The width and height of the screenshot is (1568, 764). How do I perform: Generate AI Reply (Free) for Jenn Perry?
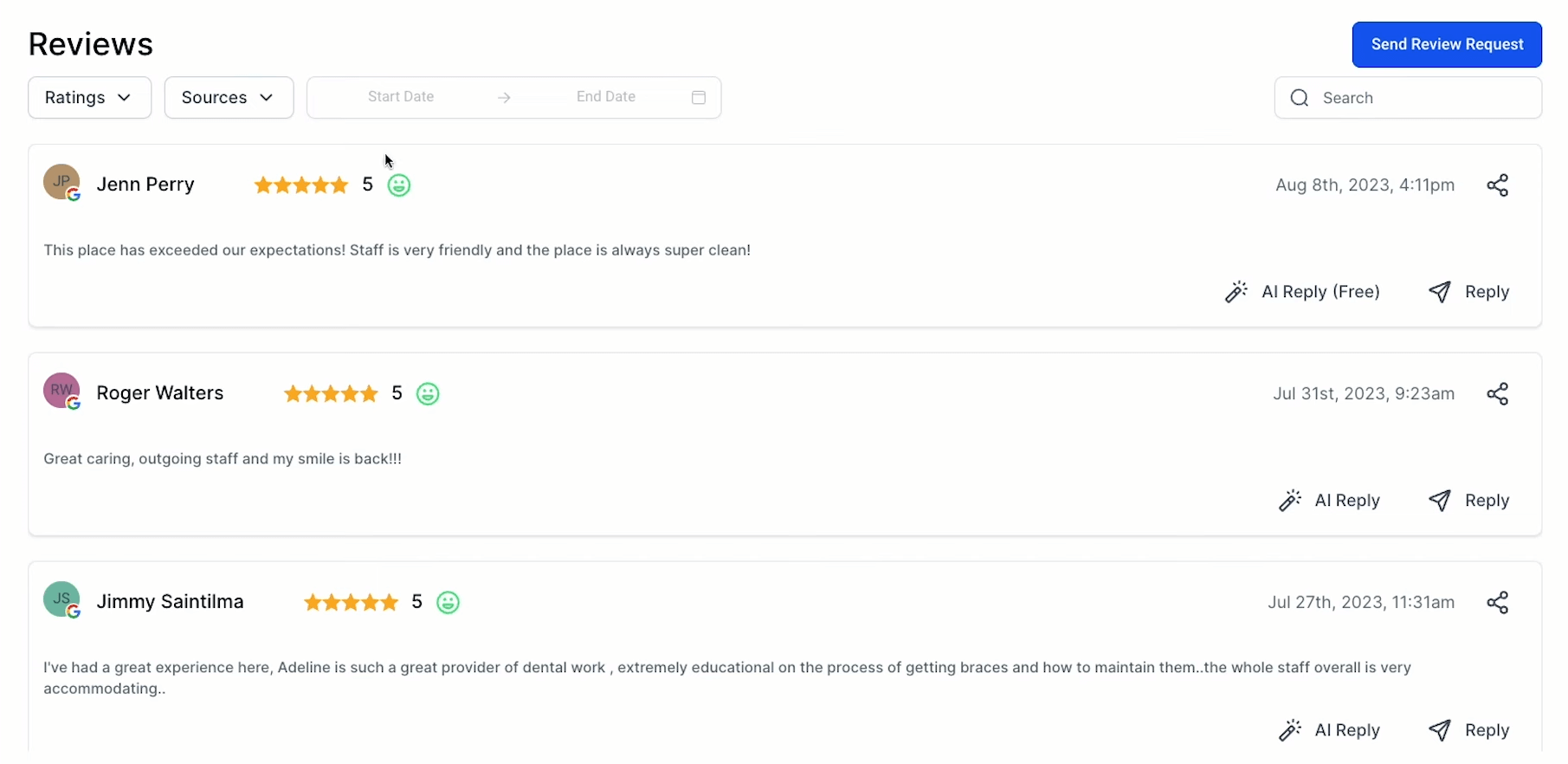(1302, 292)
